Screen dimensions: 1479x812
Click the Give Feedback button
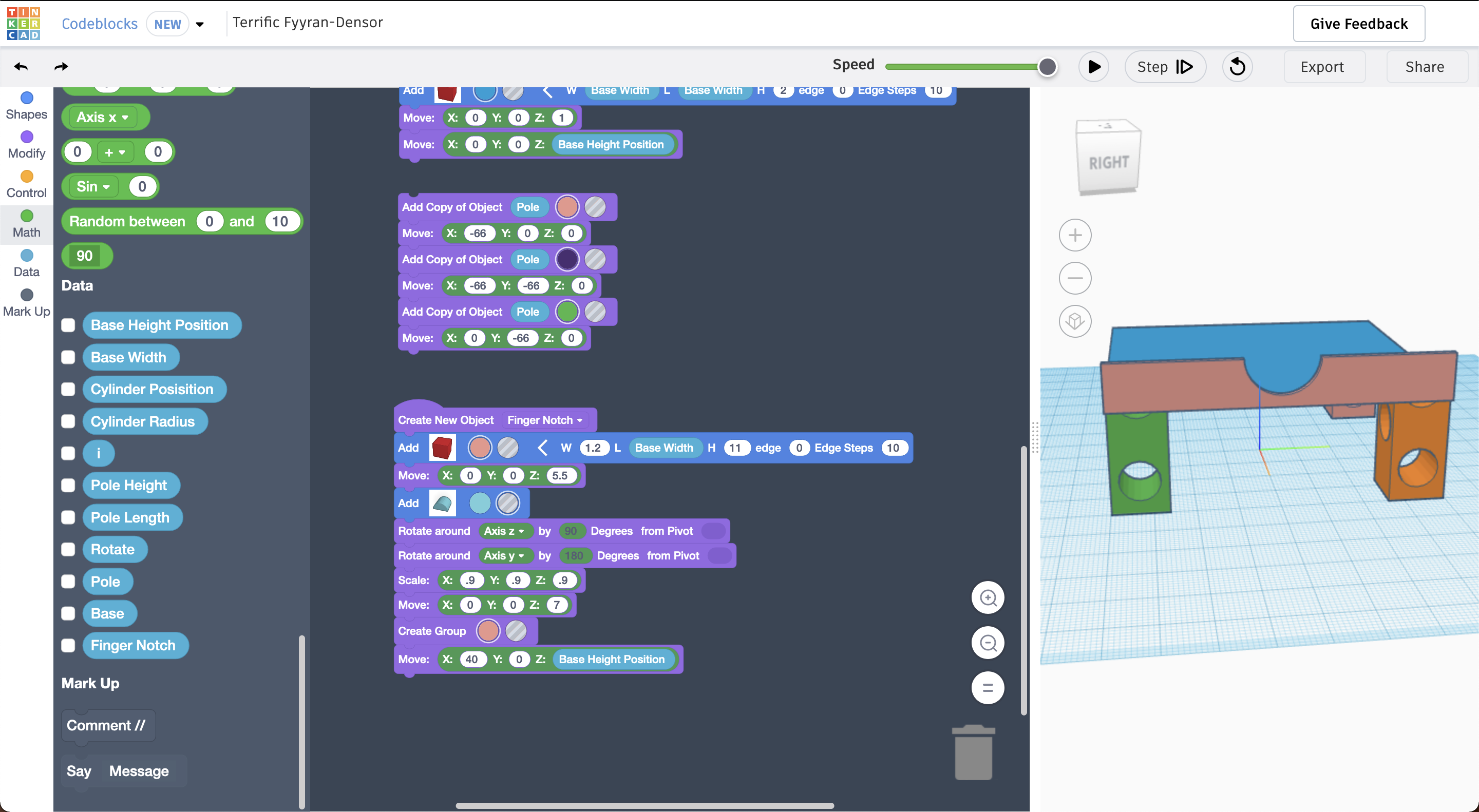1358,24
